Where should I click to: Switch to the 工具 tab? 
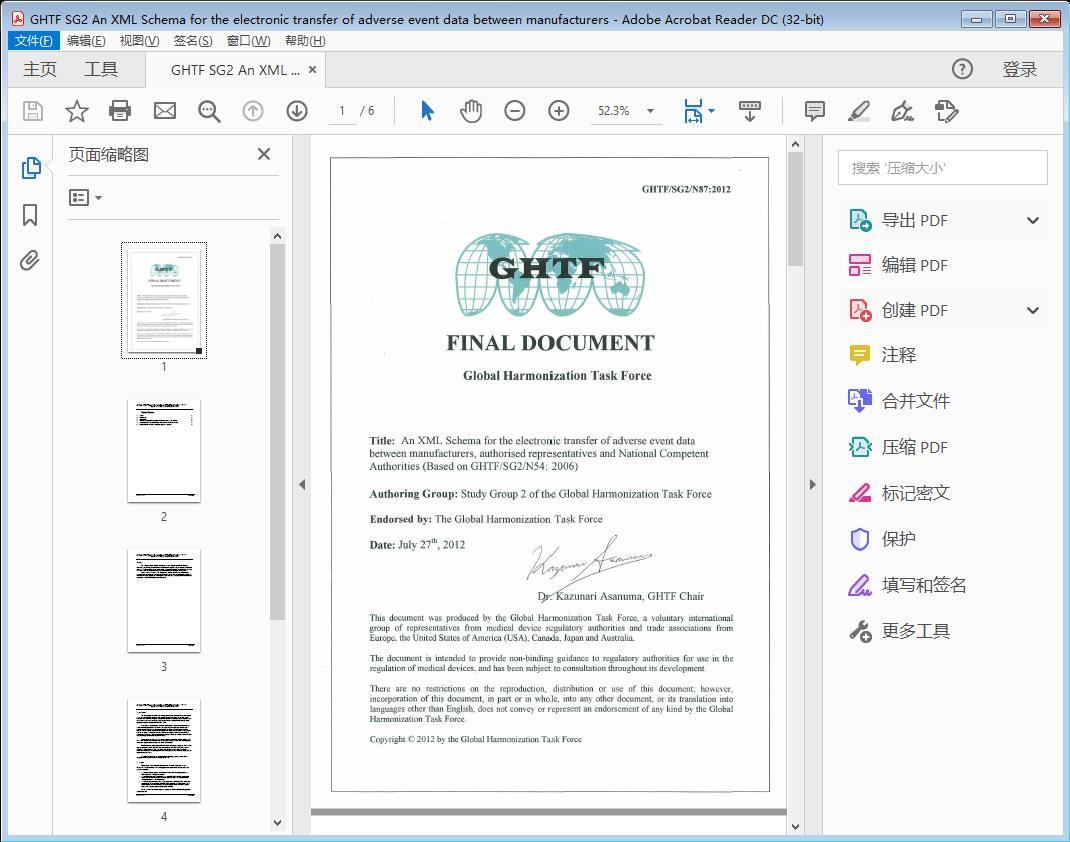(101, 69)
